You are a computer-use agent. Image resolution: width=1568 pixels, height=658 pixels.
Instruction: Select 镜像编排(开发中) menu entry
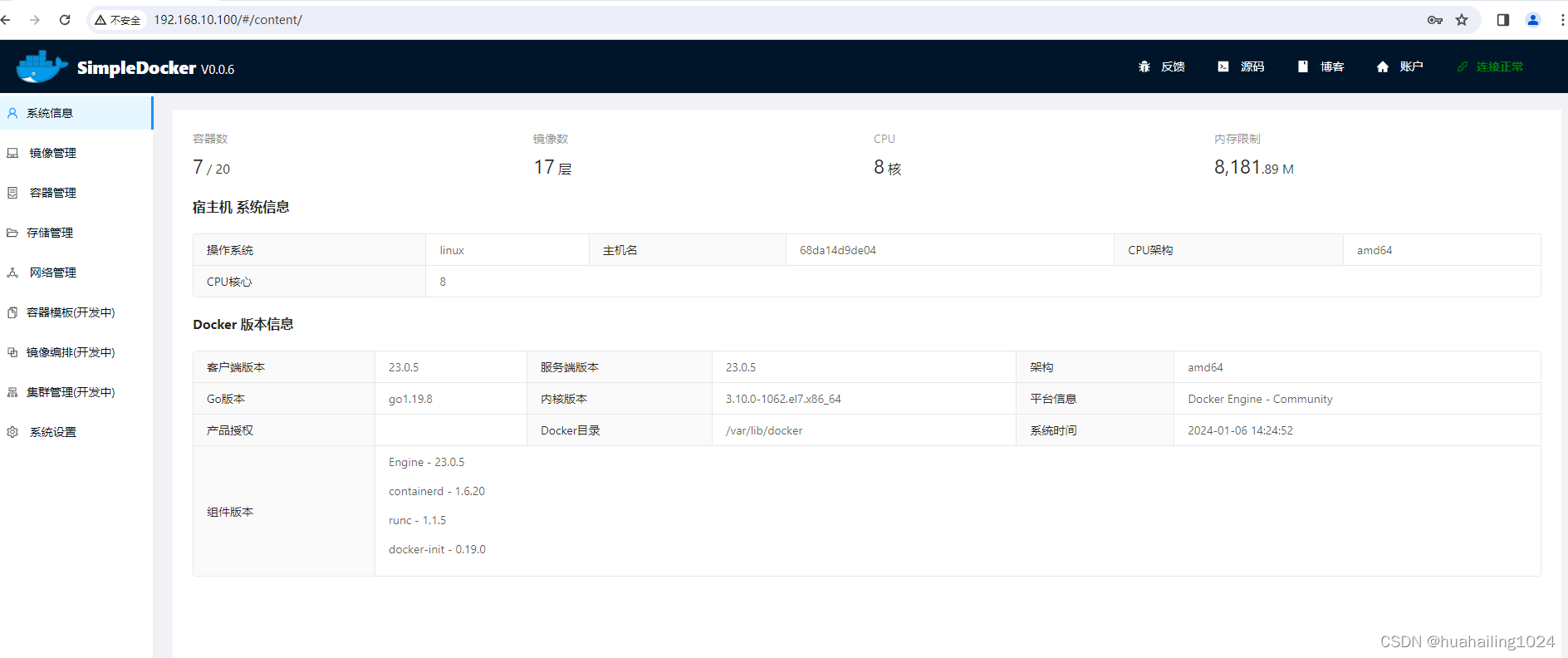(76, 352)
